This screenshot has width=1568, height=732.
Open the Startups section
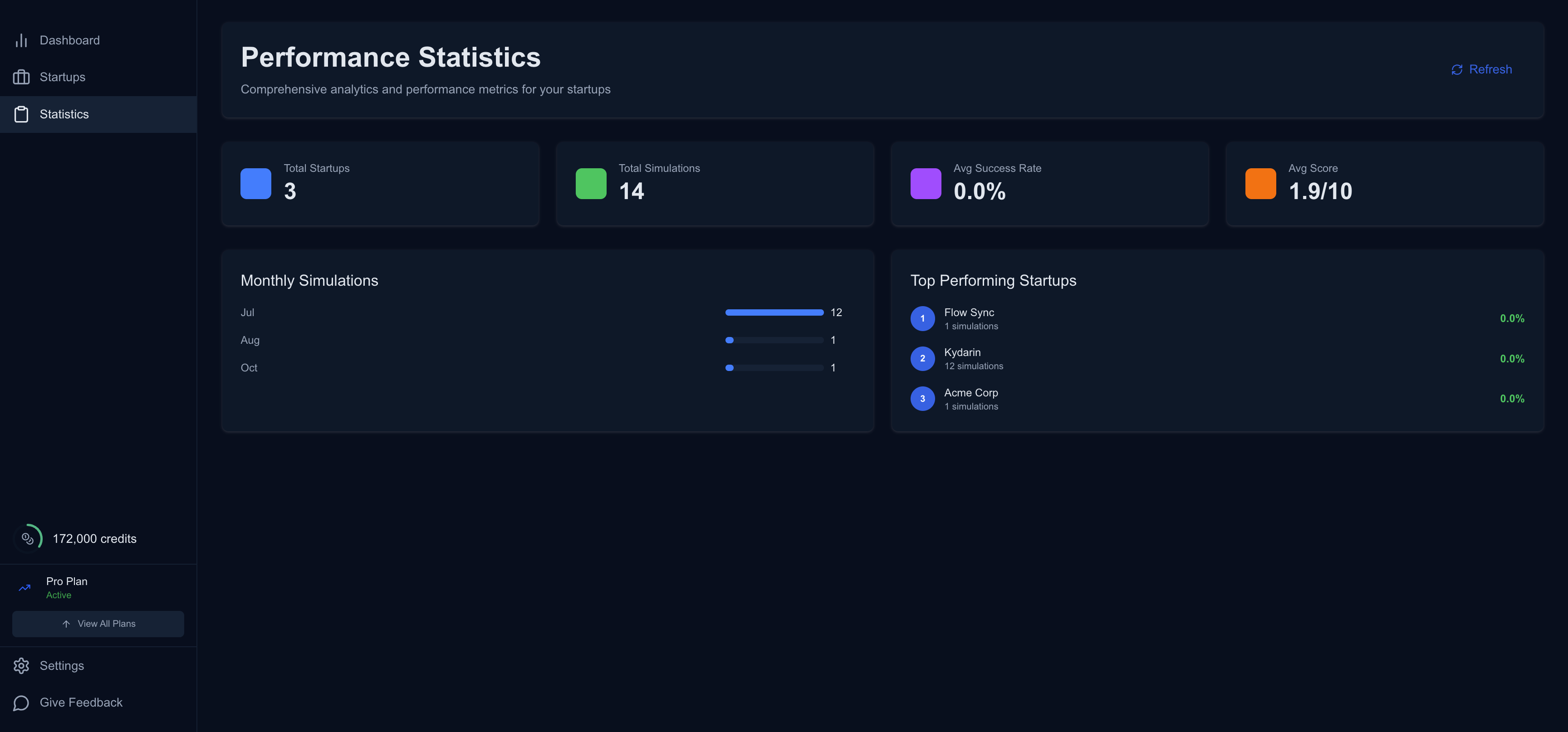62,77
